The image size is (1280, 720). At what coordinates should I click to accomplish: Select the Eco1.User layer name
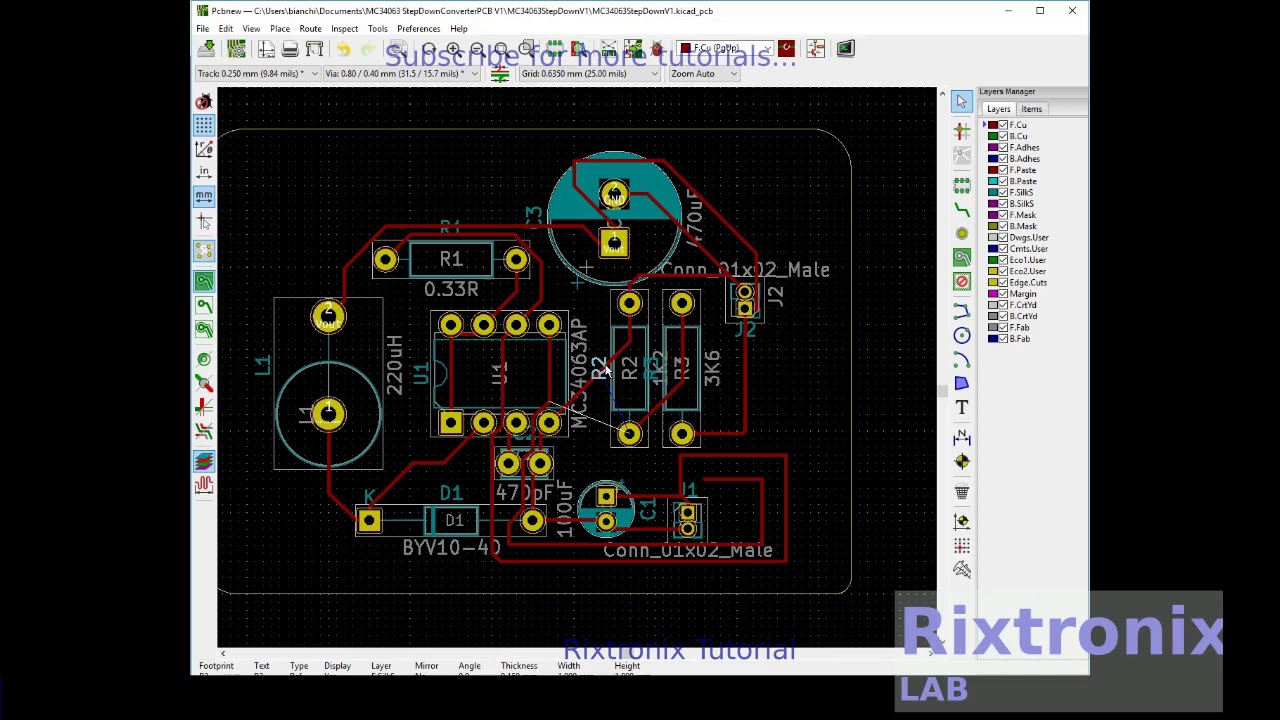point(1028,260)
